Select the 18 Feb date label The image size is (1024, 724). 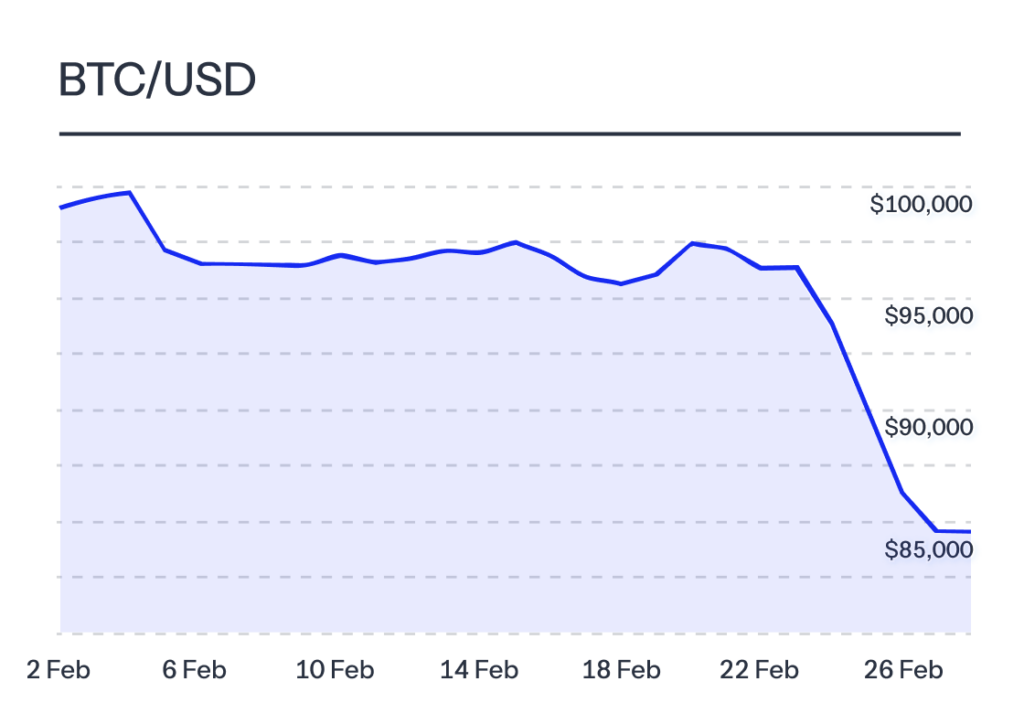coord(620,669)
